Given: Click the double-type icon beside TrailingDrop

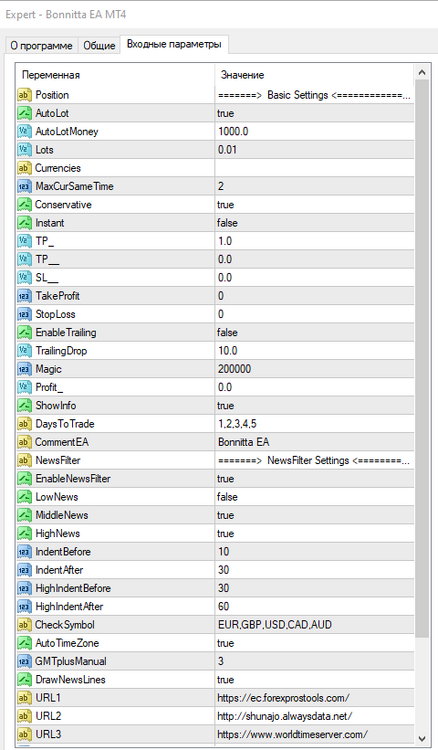Looking at the screenshot, I should [24, 351].
